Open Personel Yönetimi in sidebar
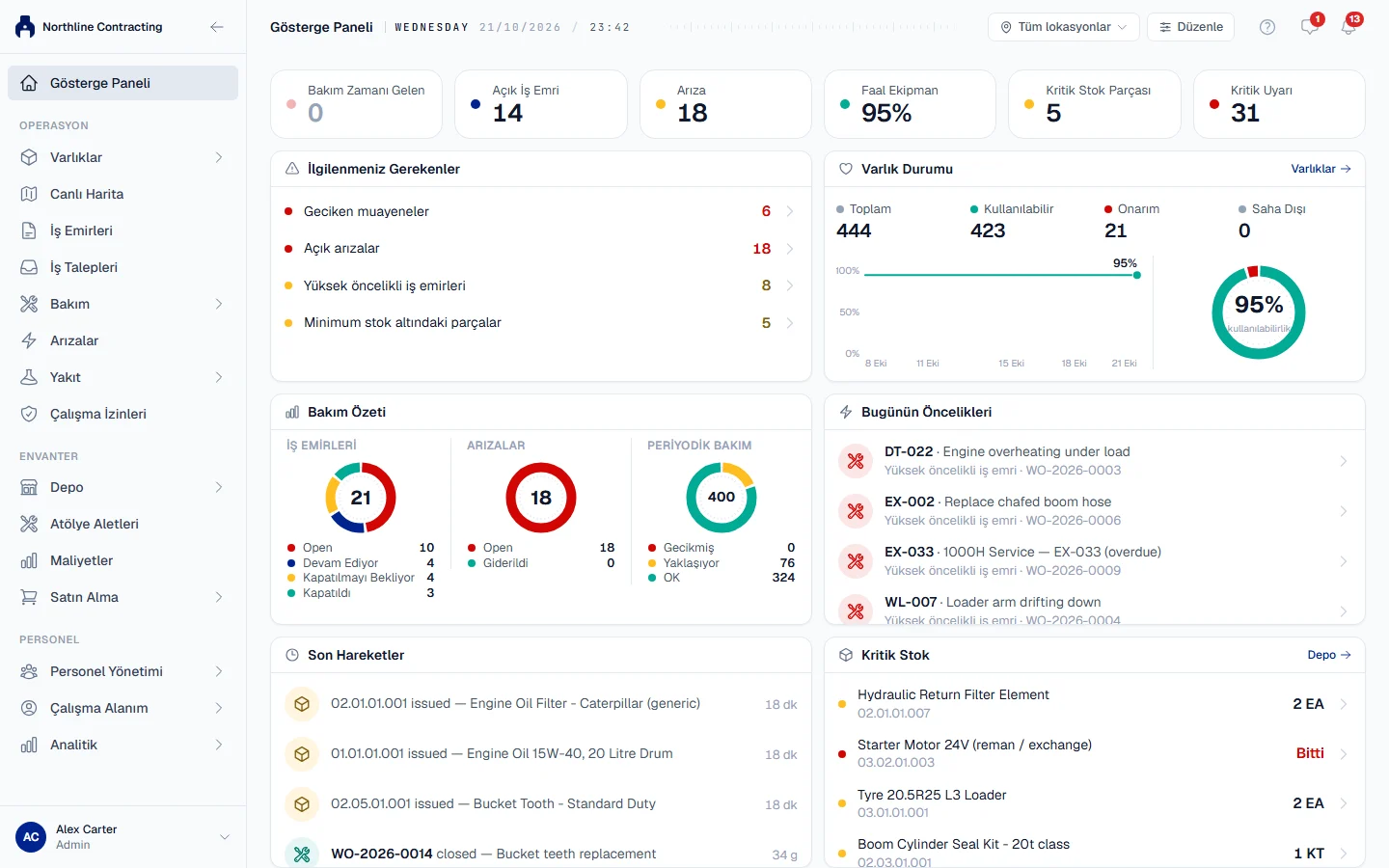The image size is (1389, 868). pos(123,671)
